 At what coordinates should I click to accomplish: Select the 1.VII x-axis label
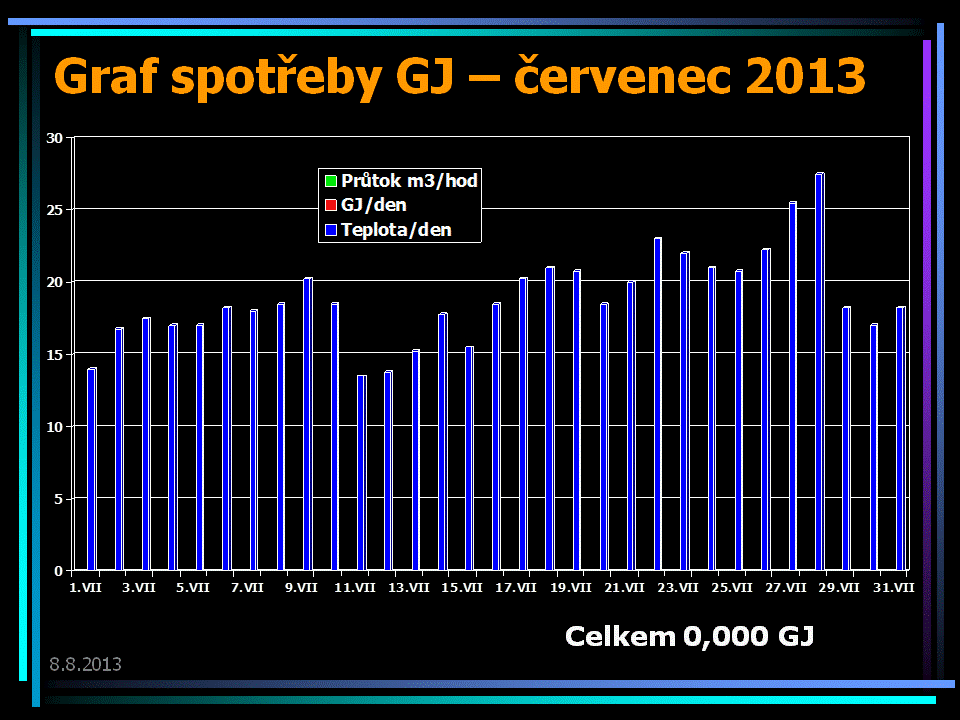coord(85,587)
